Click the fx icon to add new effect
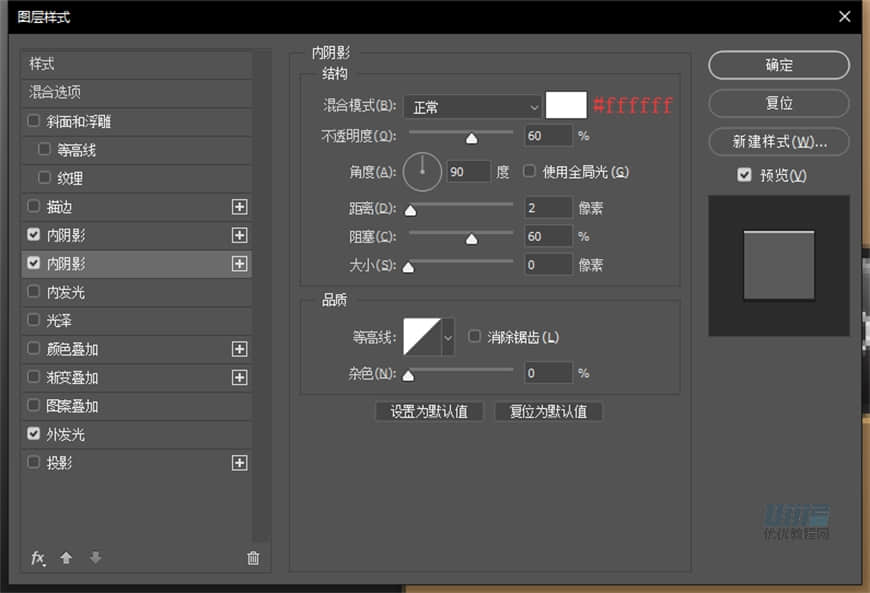 coord(38,558)
